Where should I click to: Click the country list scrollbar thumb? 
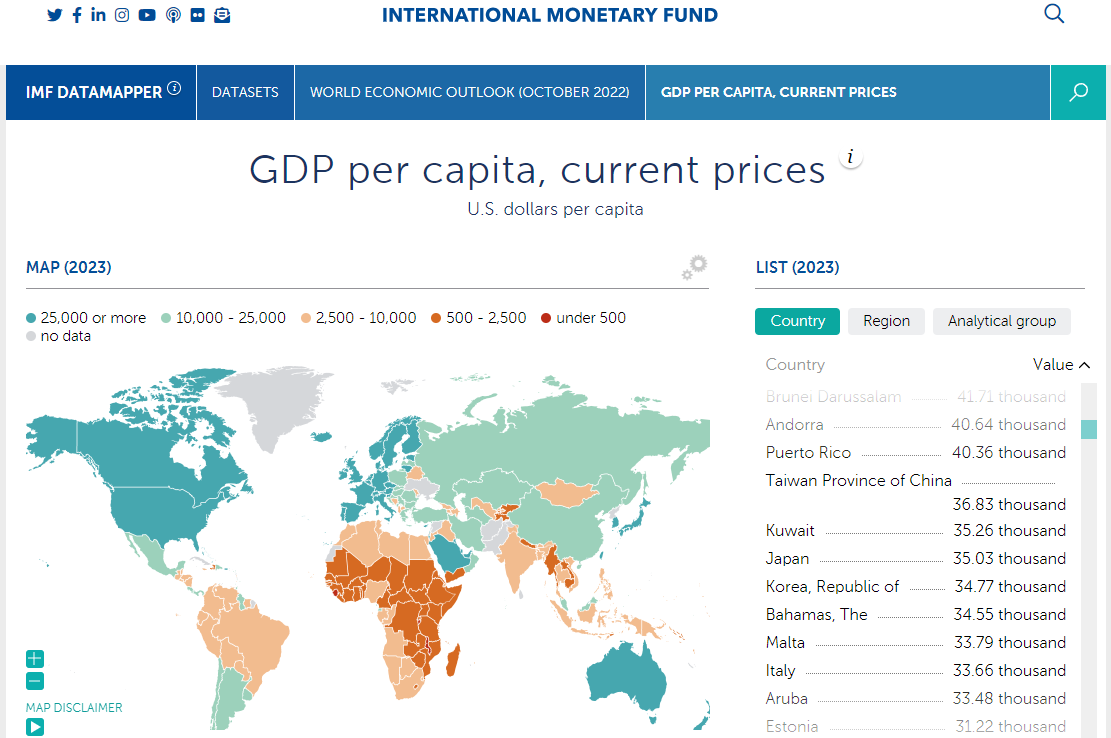pos(1089,429)
